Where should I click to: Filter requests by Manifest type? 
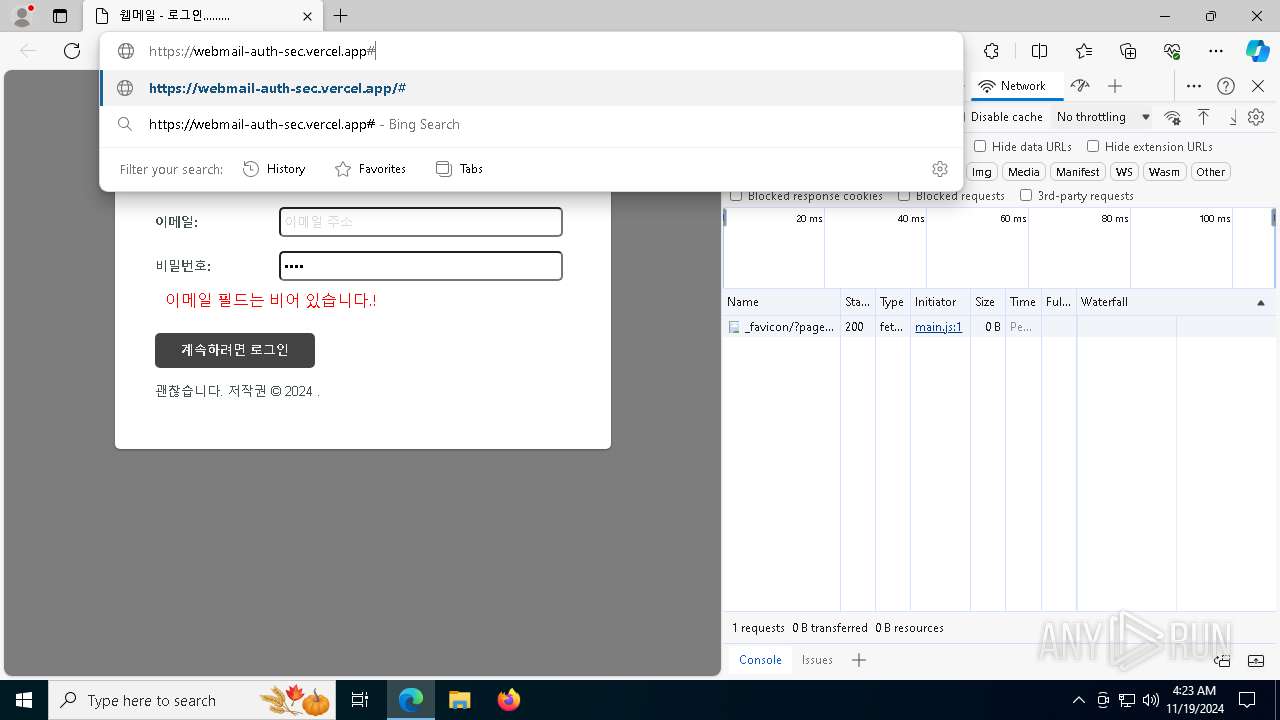[1077, 172]
